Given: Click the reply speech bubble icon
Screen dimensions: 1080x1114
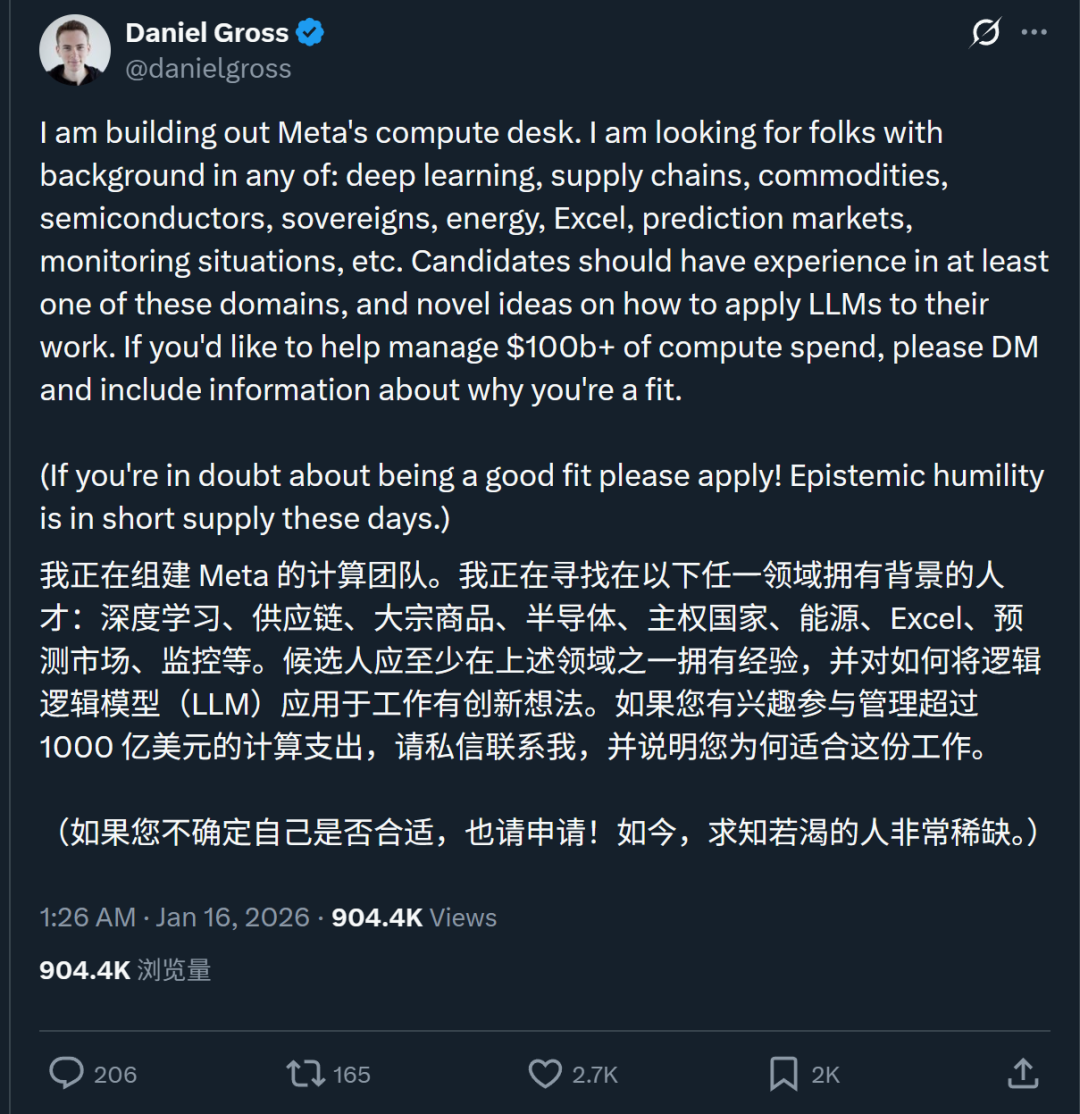Looking at the screenshot, I should tap(66, 1074).
